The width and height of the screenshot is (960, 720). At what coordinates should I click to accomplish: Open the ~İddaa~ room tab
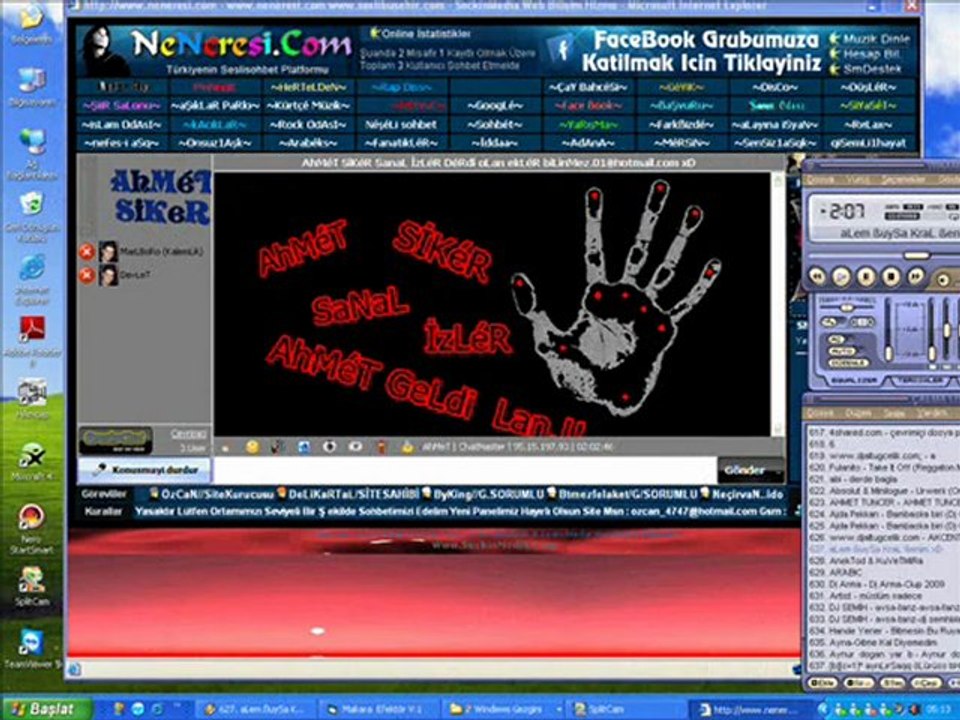click(495, 143)
